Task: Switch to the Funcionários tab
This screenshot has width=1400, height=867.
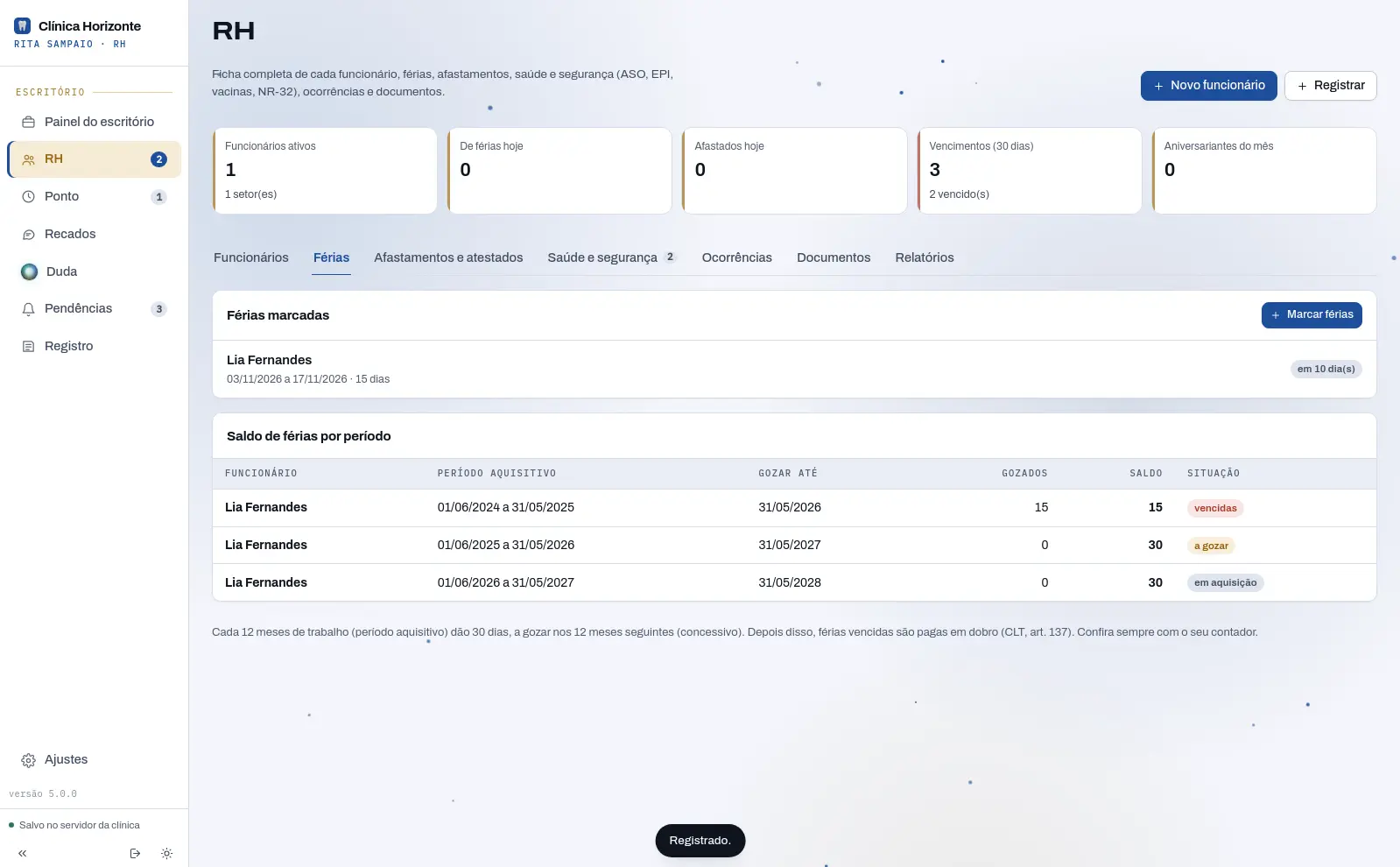Action: coord(251,257)
